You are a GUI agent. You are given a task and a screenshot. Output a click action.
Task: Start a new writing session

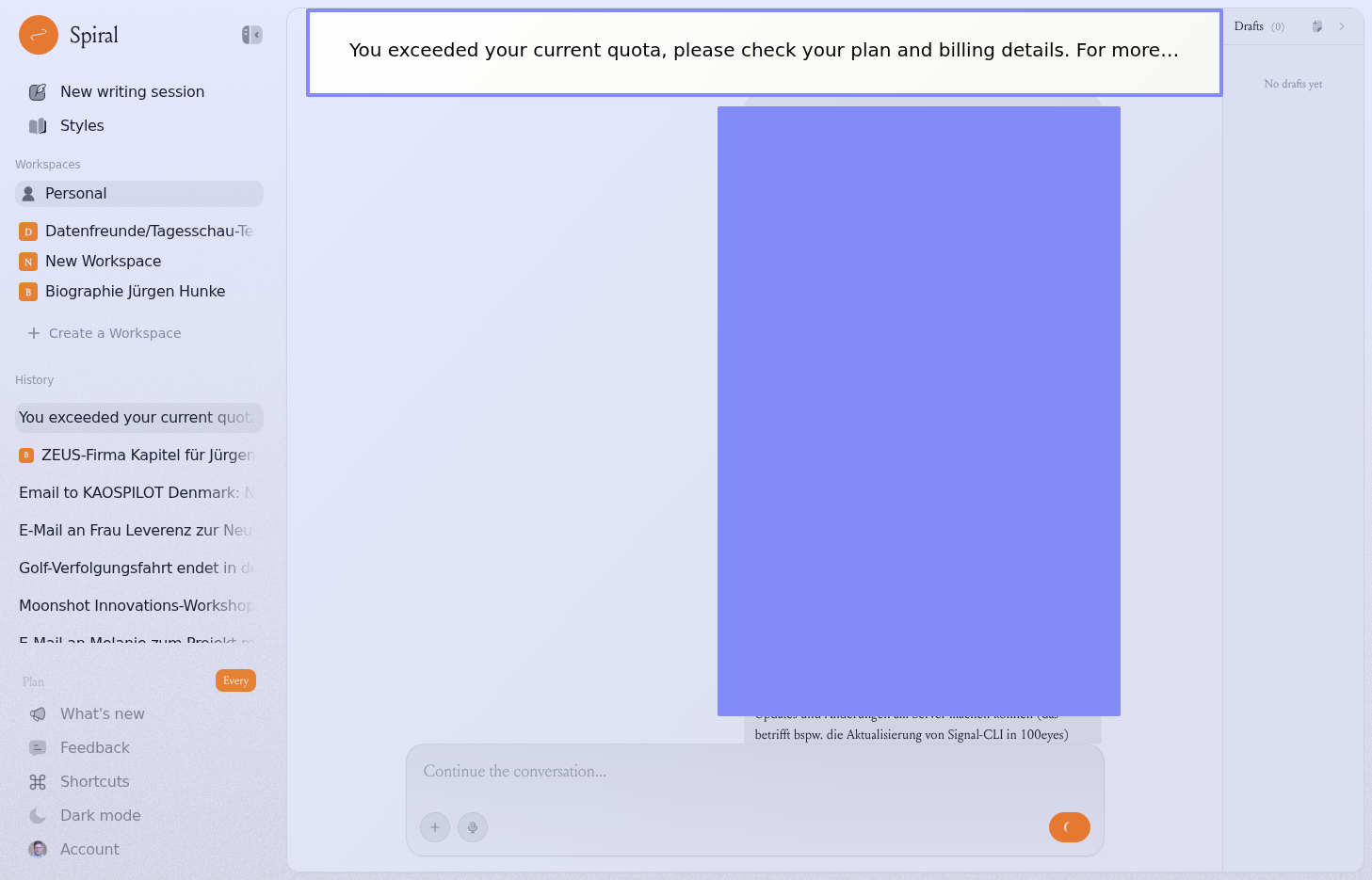132,92
